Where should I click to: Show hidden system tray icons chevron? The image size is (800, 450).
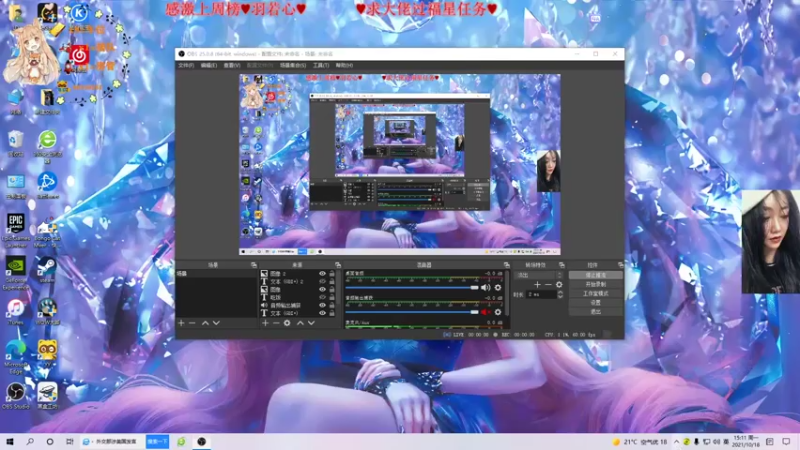[x=677, y=442]
